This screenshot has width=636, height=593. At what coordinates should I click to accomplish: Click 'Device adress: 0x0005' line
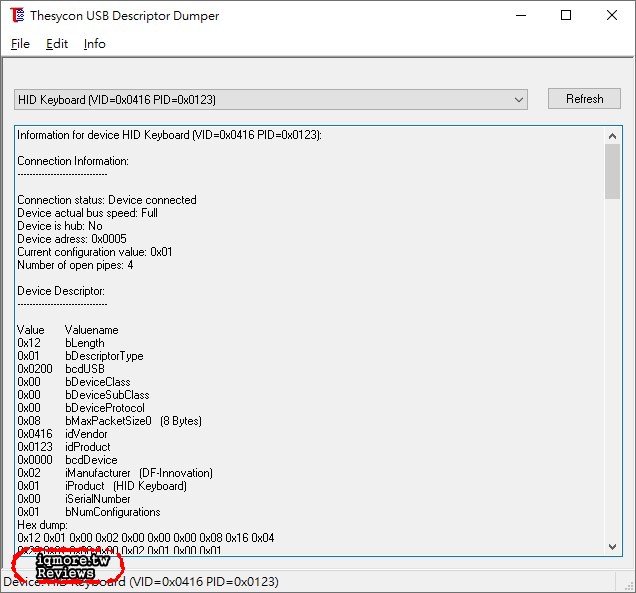pyautogui.click(x=72, y=239)
